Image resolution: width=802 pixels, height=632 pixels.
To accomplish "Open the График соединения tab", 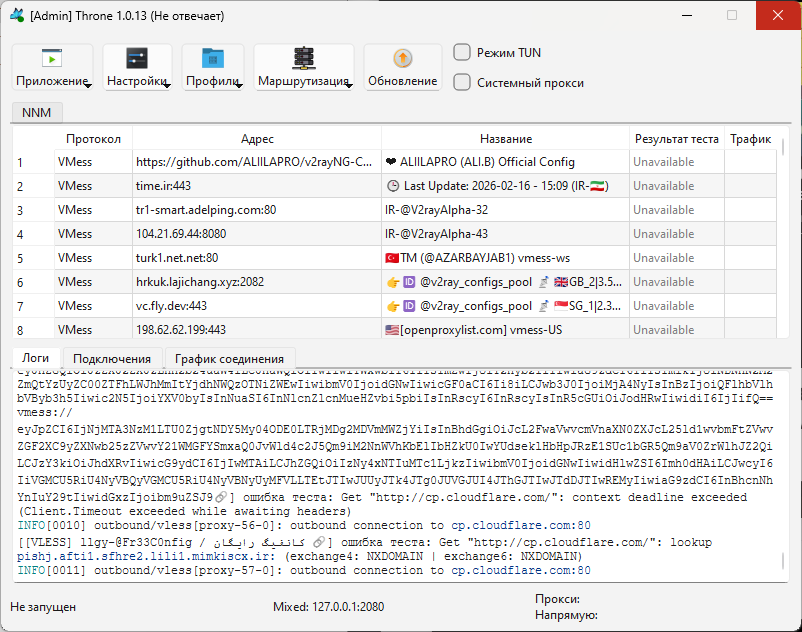I will click(x=229, y=359).
